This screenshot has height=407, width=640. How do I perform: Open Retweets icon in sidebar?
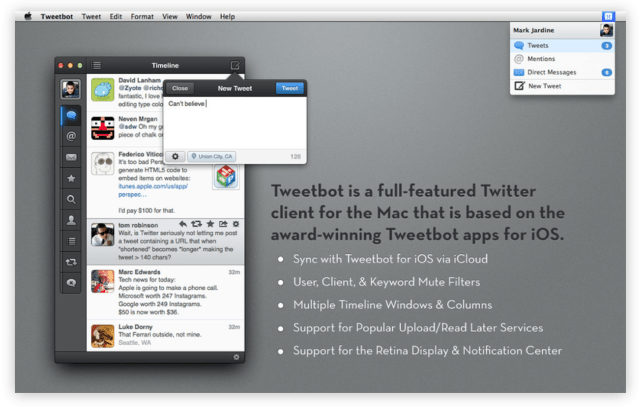click(x=71, y=262)
